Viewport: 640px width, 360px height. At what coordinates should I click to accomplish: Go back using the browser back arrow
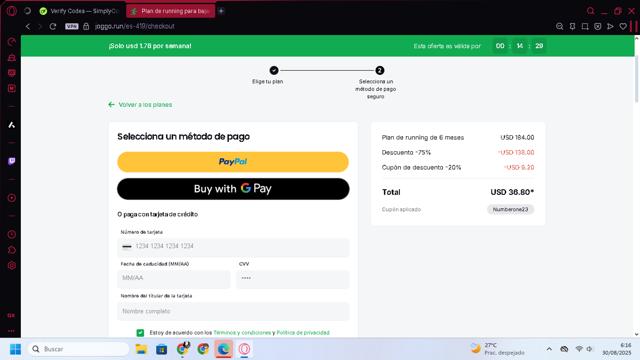pos(28,26)
